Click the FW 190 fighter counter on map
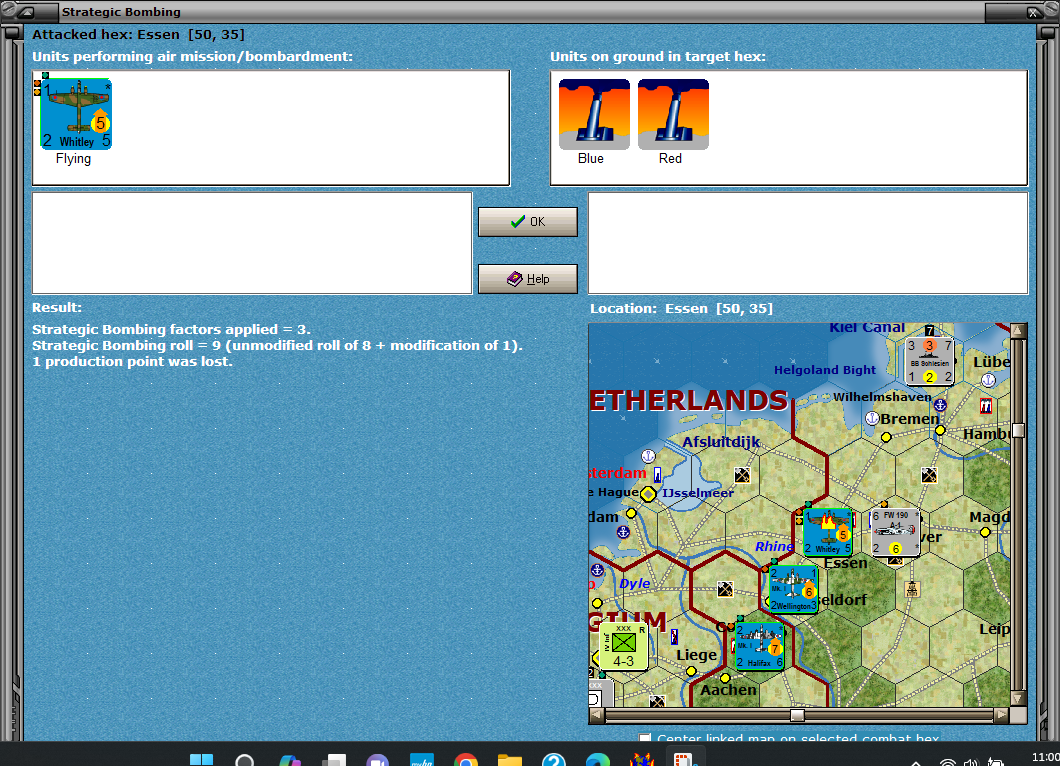Viewport: 1060px width, 766px height. (x=896, y=532)
